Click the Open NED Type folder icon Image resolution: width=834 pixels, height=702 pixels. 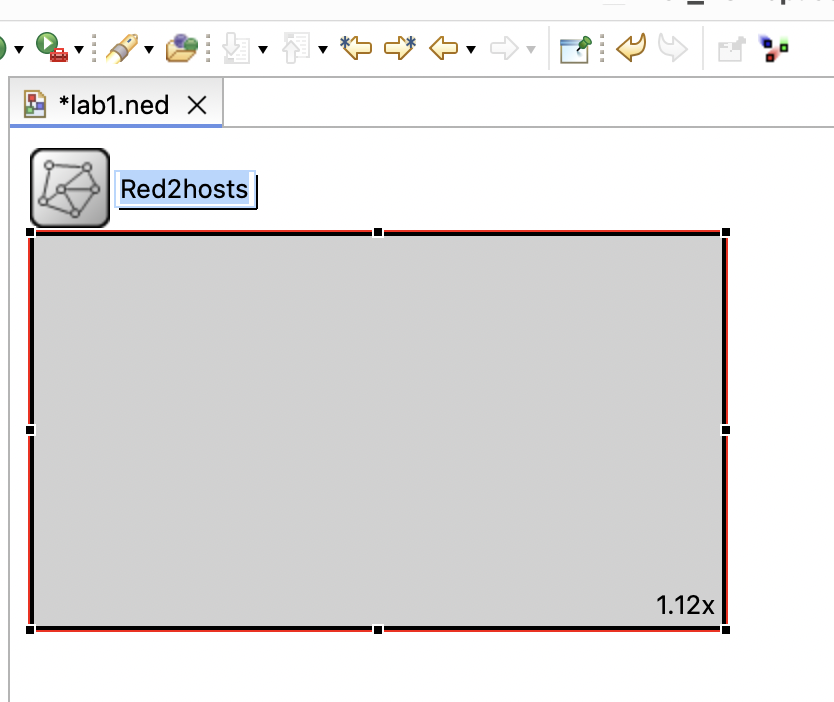(181, 48)
